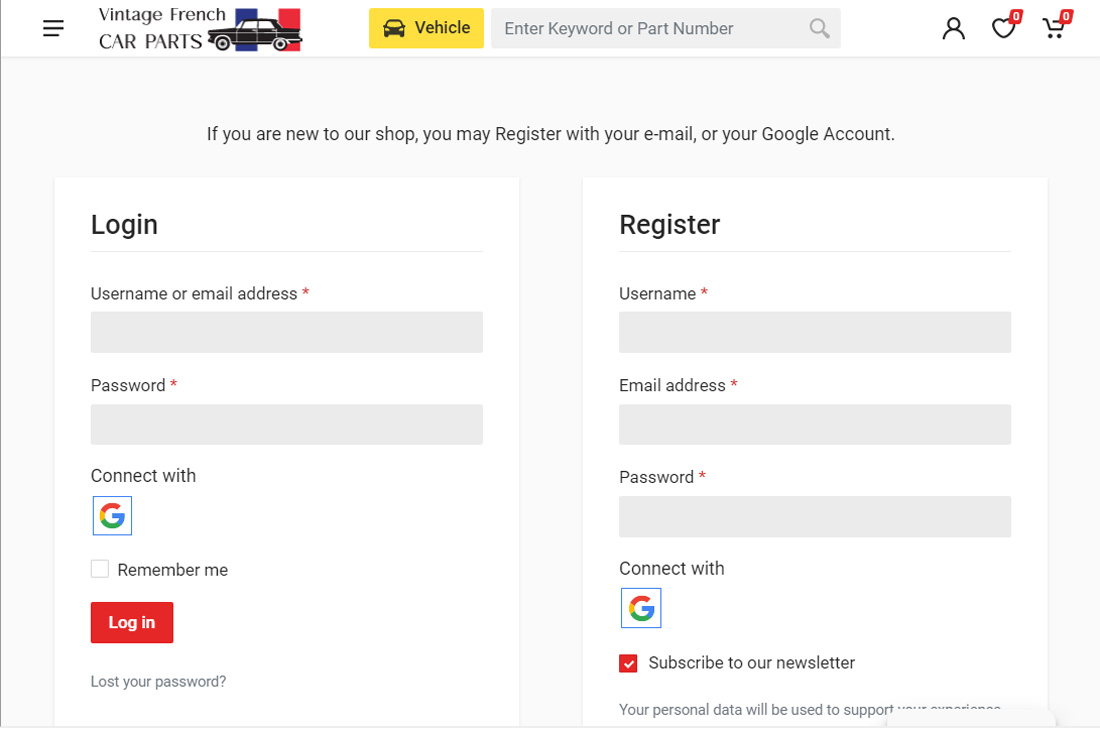Connect with Google in Login form

tap(112, 516)
